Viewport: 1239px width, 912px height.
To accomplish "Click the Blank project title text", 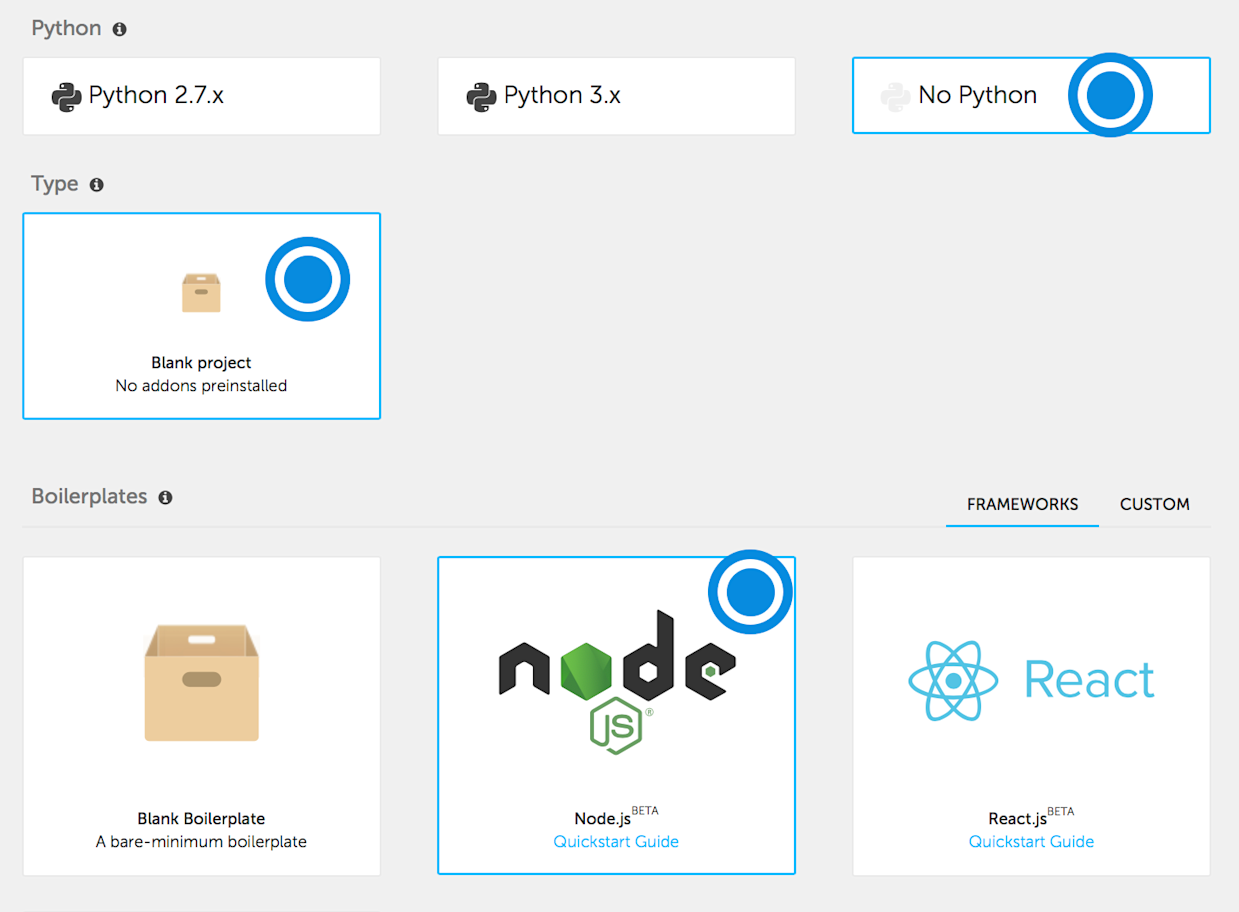I will [x=201, y=363].
